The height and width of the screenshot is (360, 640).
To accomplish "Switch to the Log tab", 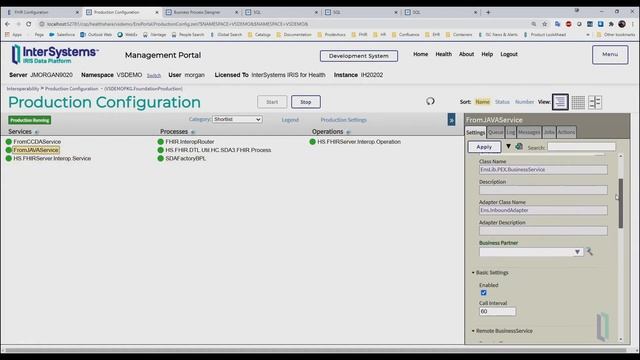I will coord(511,132).
